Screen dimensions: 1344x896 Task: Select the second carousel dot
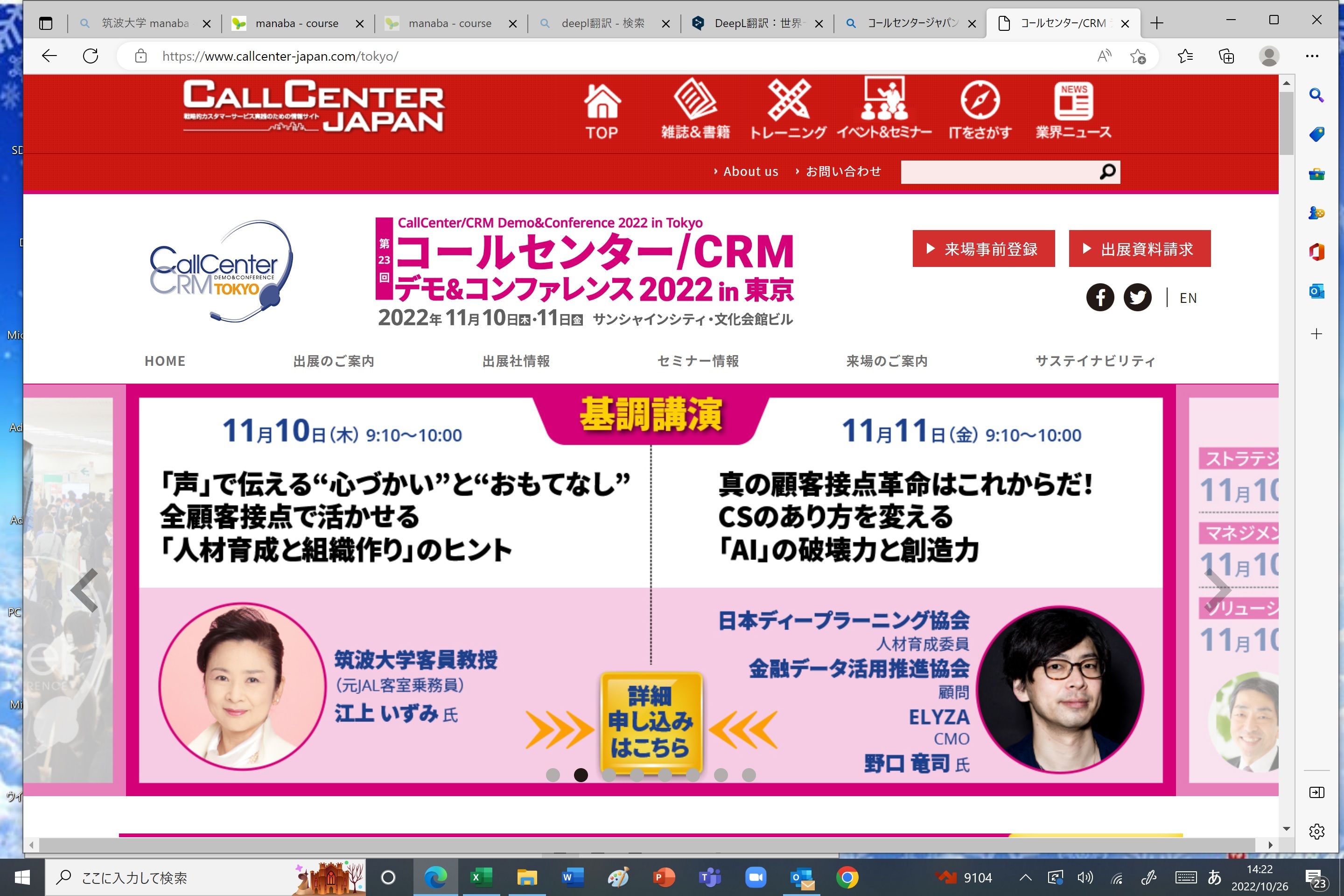[x=581, y=775]
